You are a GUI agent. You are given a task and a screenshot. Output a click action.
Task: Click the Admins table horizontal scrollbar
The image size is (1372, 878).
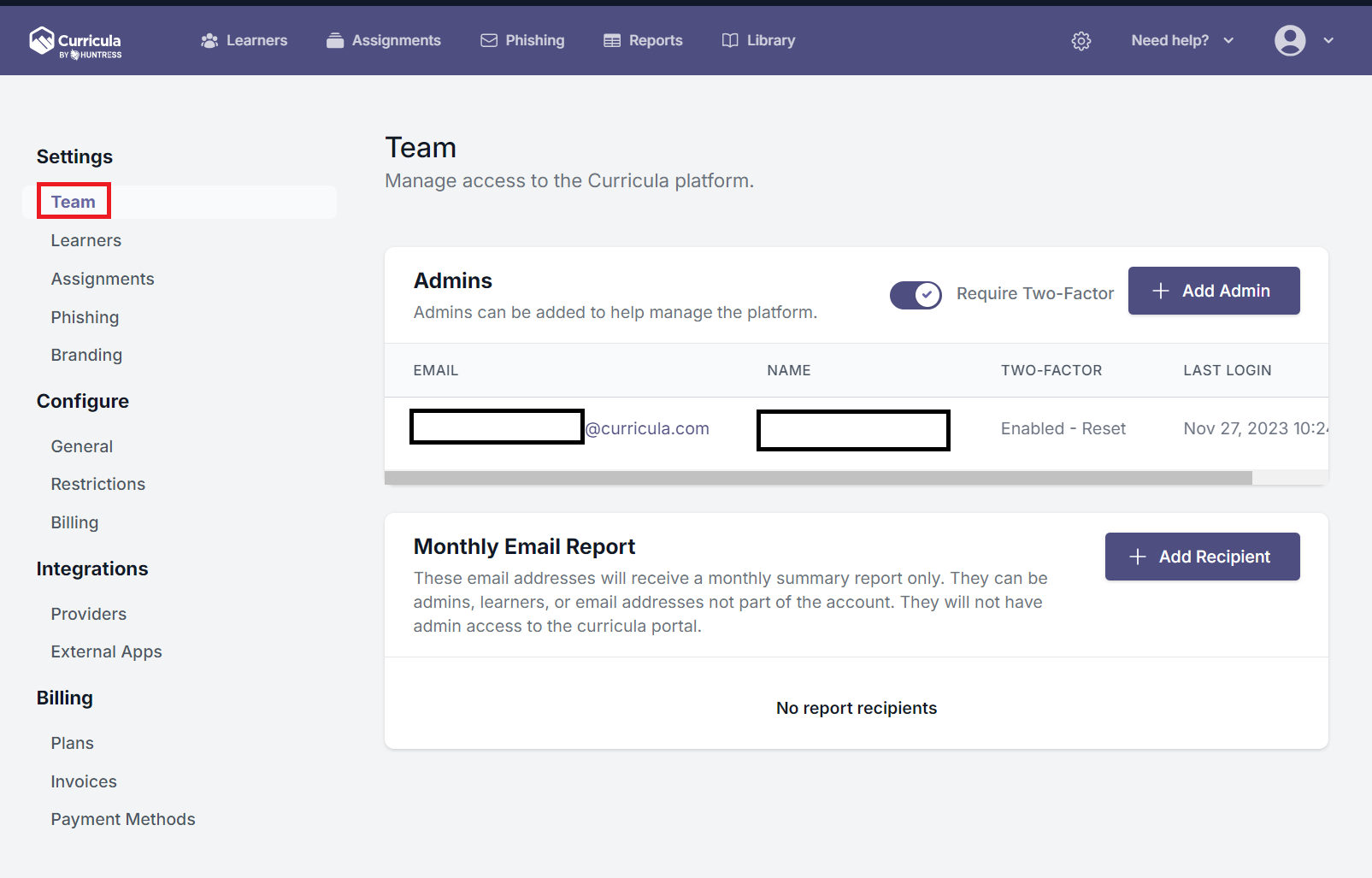click(818, 478)
